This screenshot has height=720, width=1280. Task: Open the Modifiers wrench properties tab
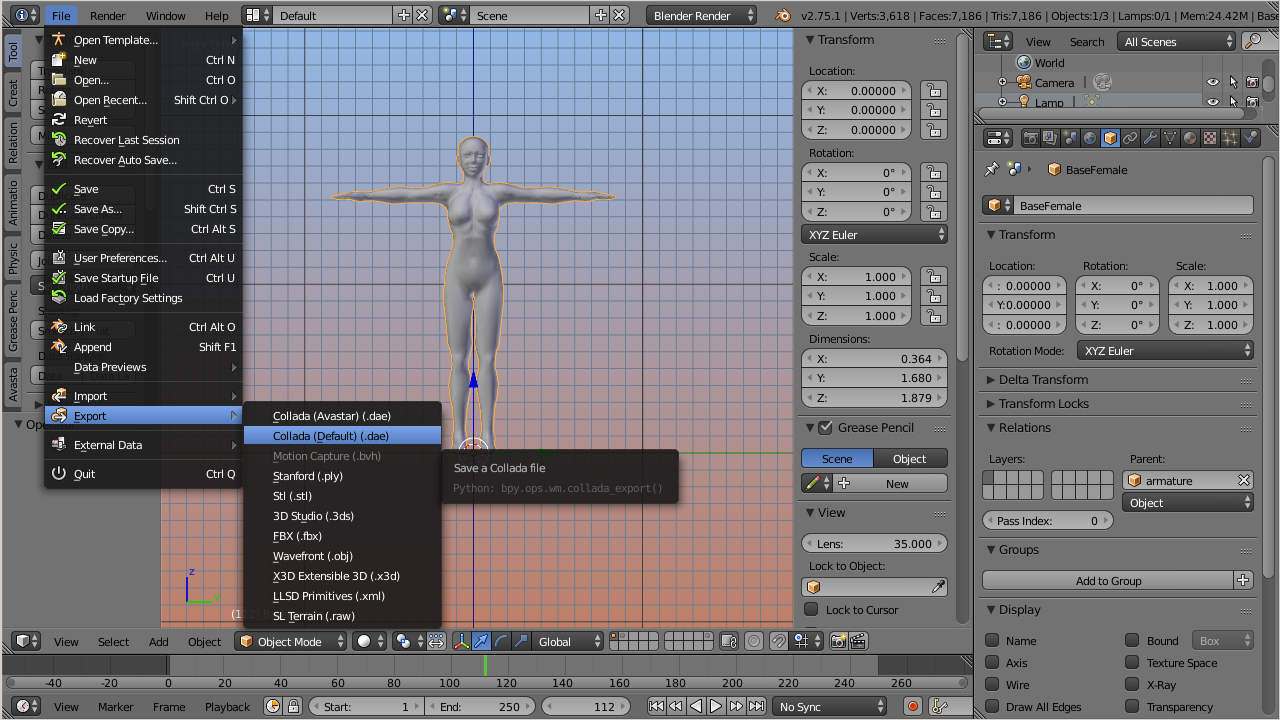pos(1150,139)
